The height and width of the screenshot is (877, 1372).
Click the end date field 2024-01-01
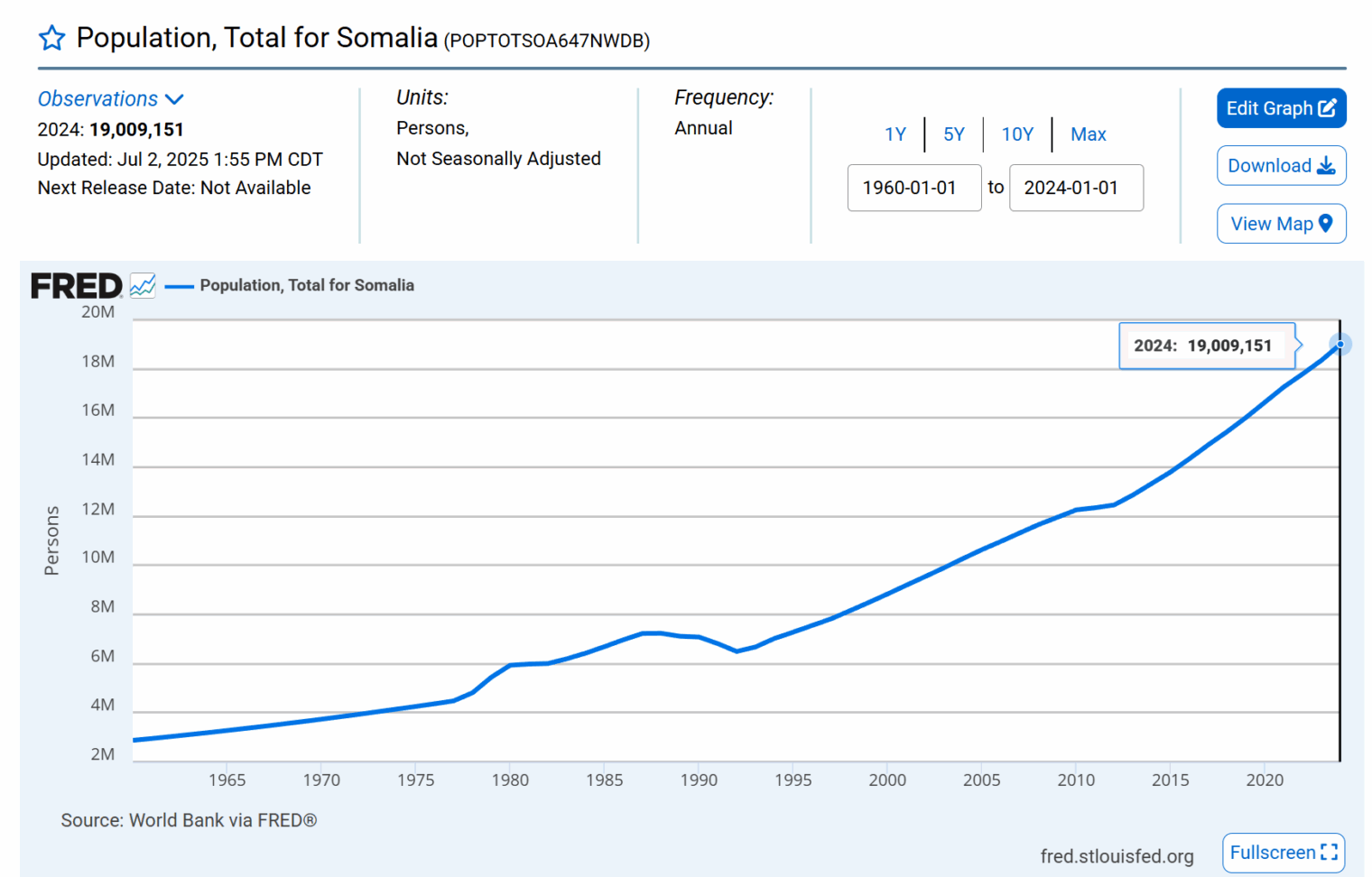click(1076, 188)
